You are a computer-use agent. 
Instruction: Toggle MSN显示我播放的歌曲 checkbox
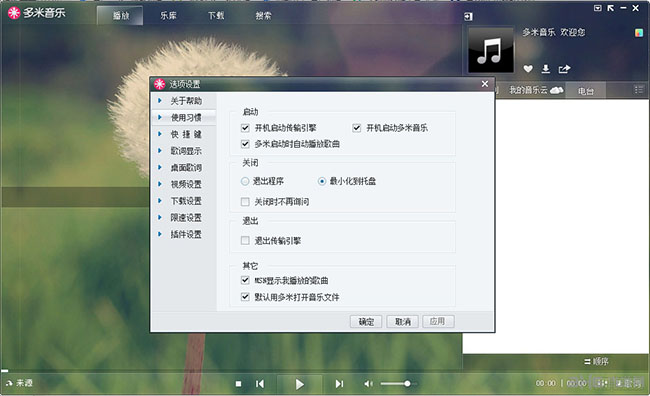pyautogui.click(x=245, y=280)
